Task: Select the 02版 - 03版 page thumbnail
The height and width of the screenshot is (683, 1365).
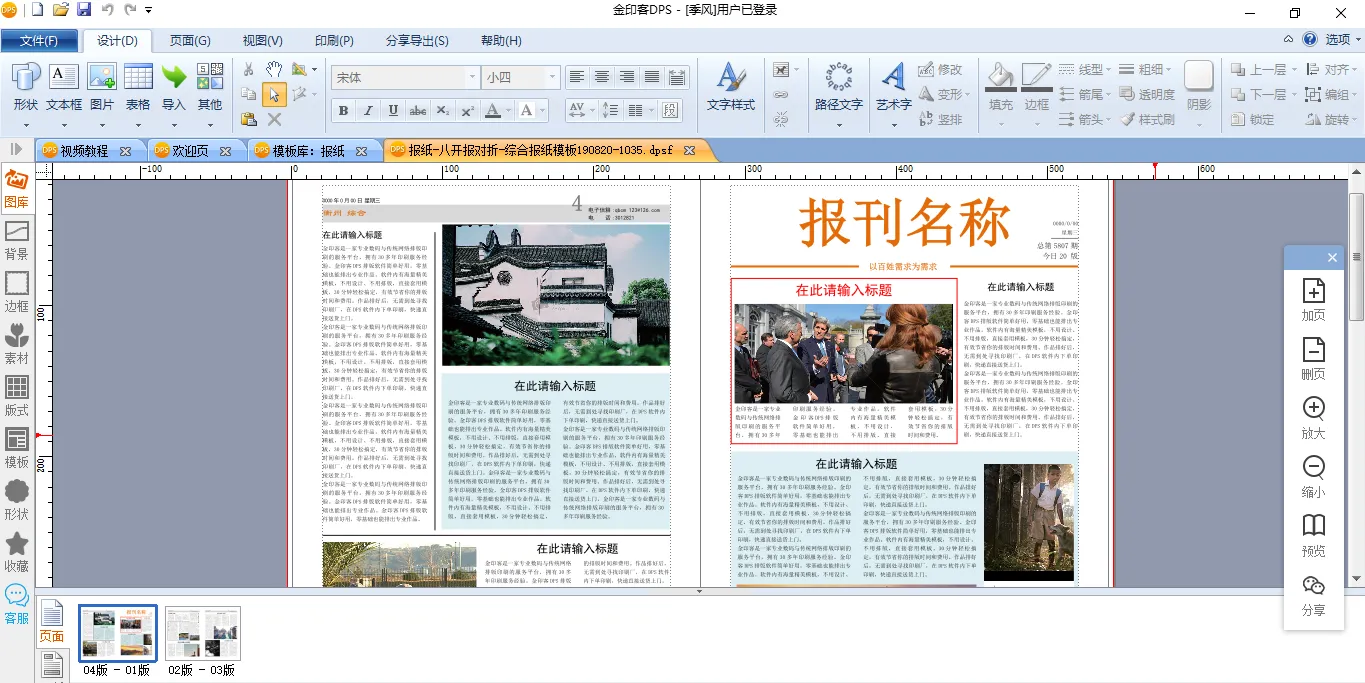Action: [x=202, y=634]
